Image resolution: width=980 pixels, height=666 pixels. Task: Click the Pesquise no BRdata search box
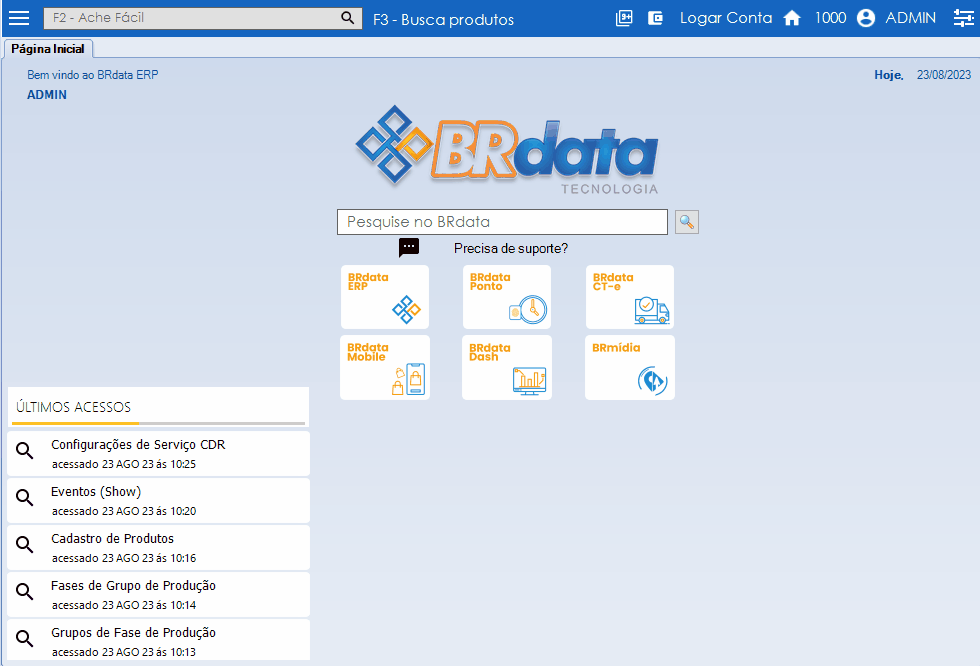pyautogui.click(x=502, y=222)
